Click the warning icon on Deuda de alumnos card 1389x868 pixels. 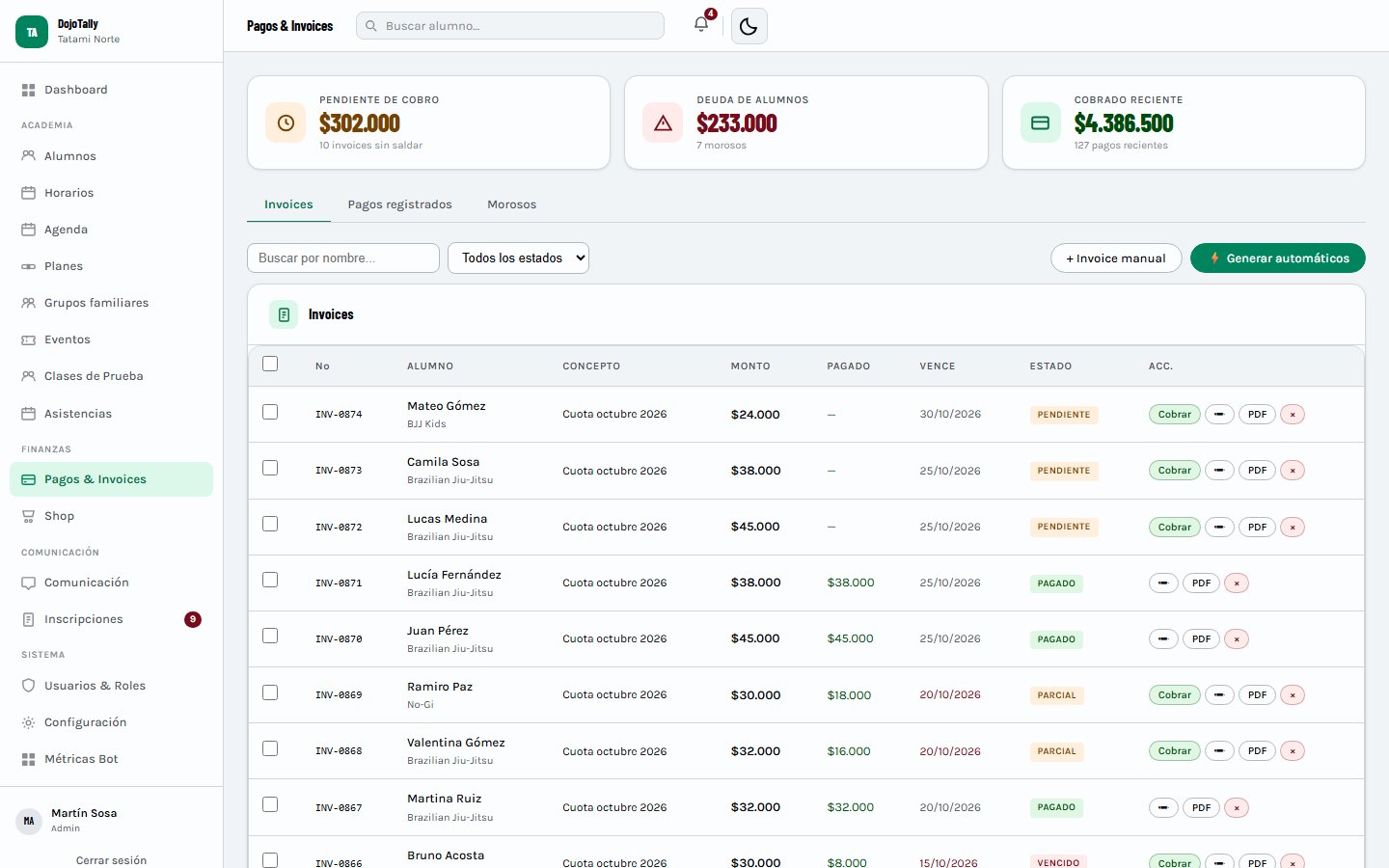663,122
